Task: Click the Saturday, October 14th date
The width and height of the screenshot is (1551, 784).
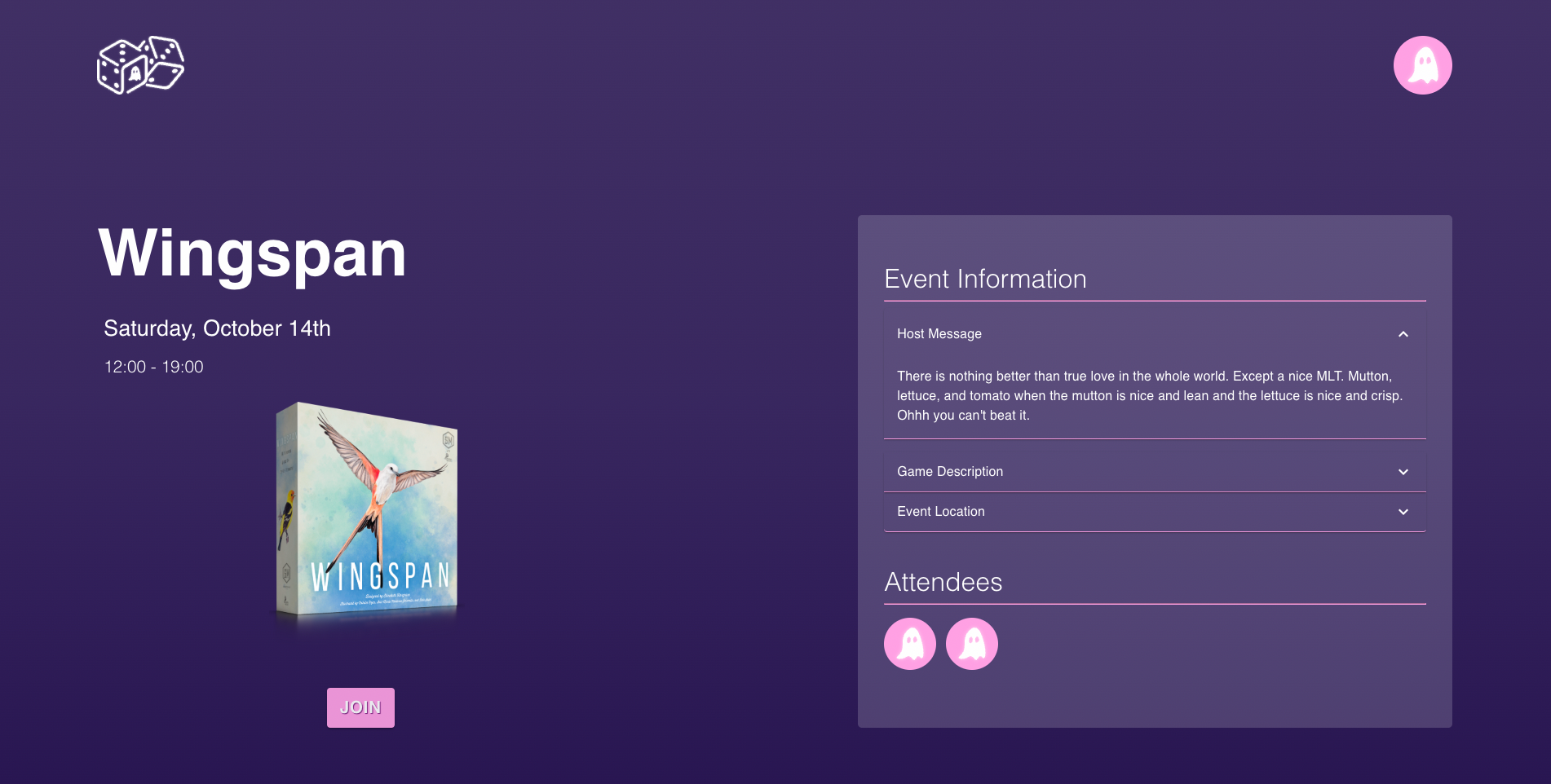Action: 217,328
